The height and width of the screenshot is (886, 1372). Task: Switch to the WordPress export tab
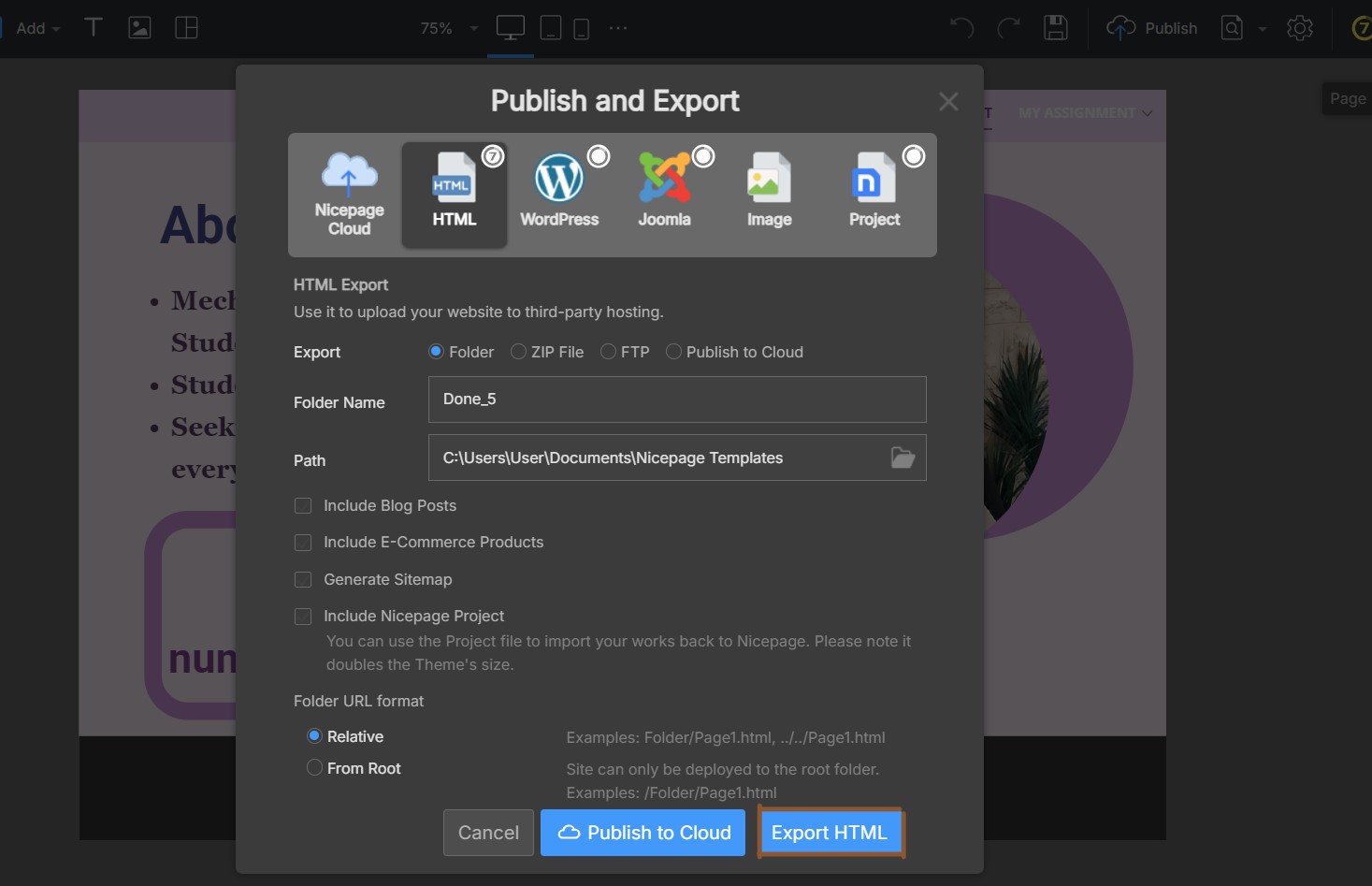(559, 187)
